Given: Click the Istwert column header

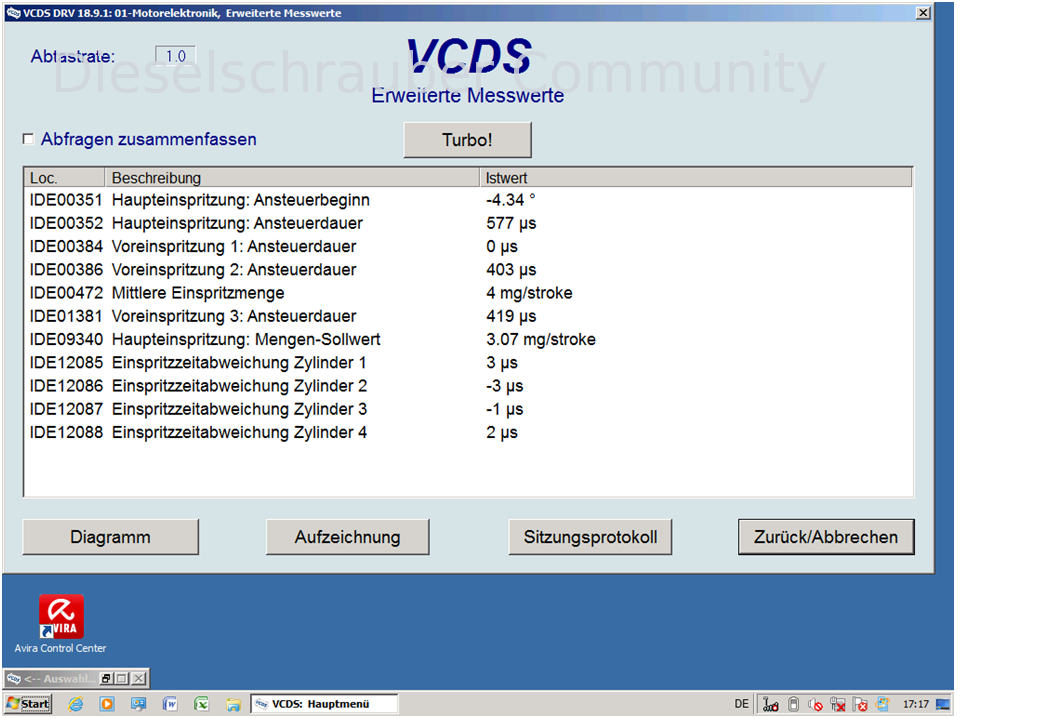Looking at the screenshot, I should pyautogui.click(x=696, y=178).
